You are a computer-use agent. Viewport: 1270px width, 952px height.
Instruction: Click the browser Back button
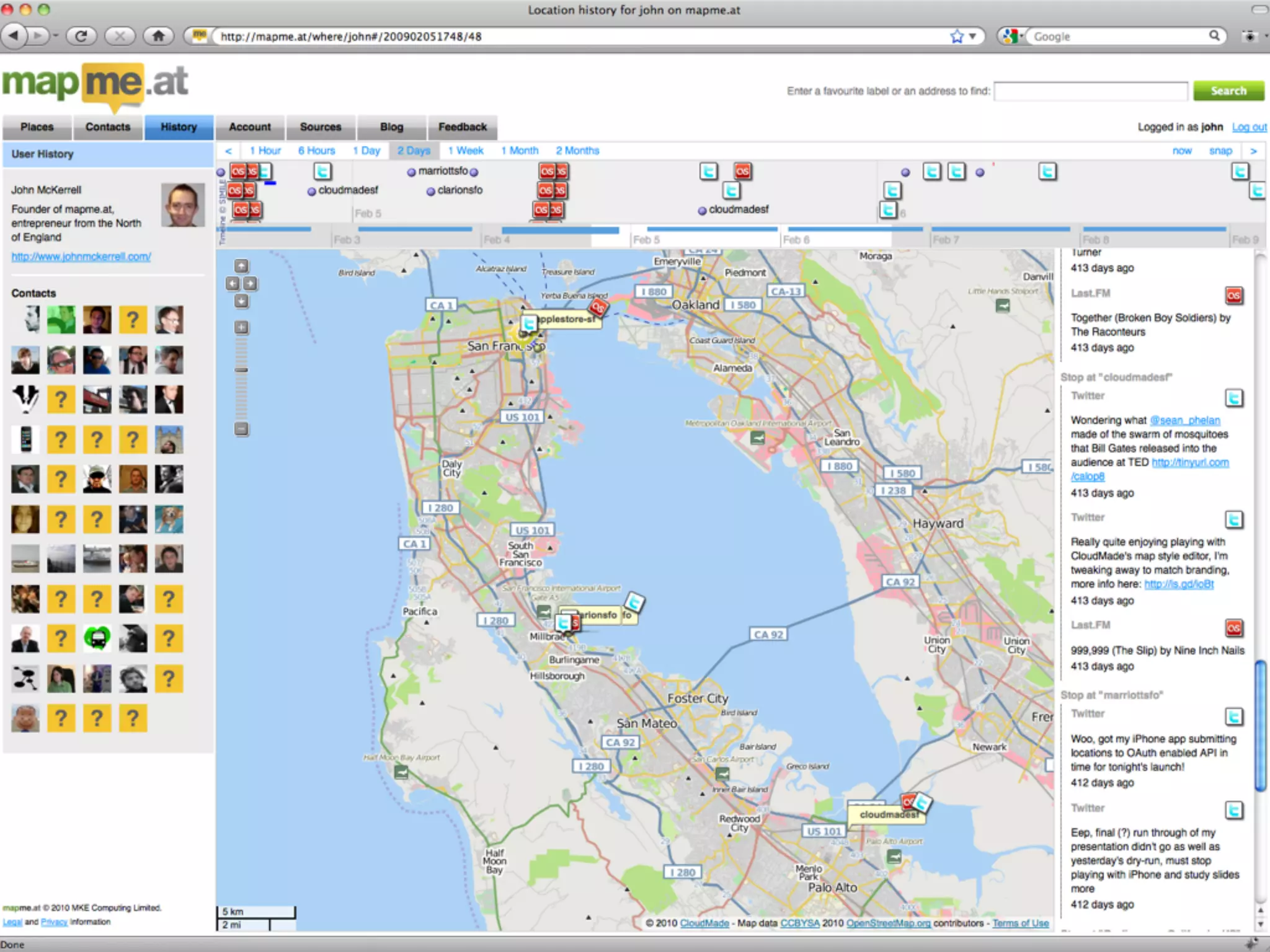point(15,36)
